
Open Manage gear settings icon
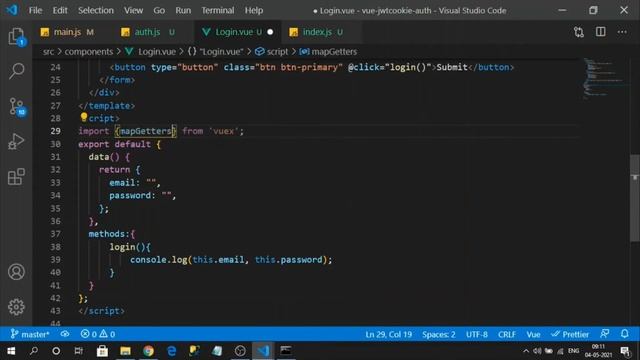coord(16,307)
